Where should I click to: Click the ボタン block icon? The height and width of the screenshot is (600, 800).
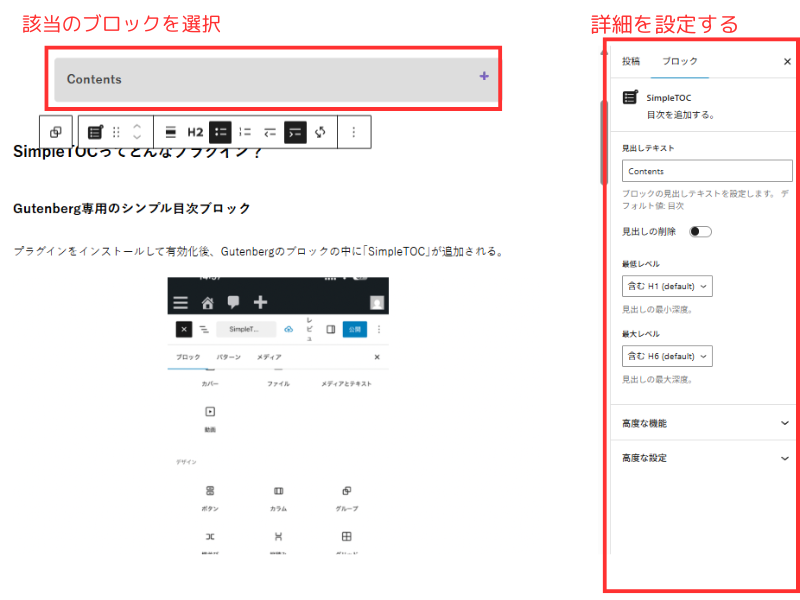point(210,491)
